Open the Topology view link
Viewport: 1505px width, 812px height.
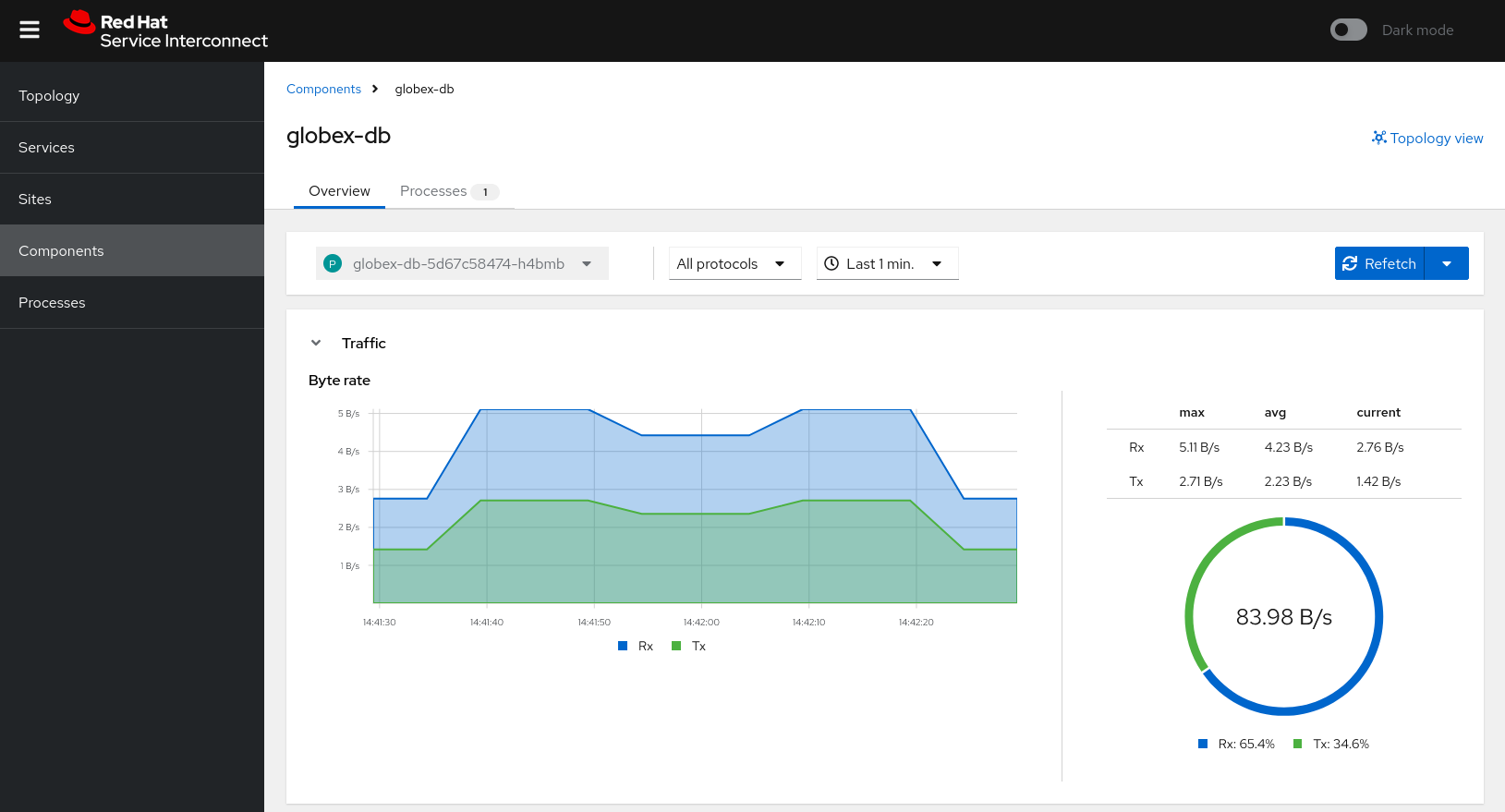(1427, 139)
